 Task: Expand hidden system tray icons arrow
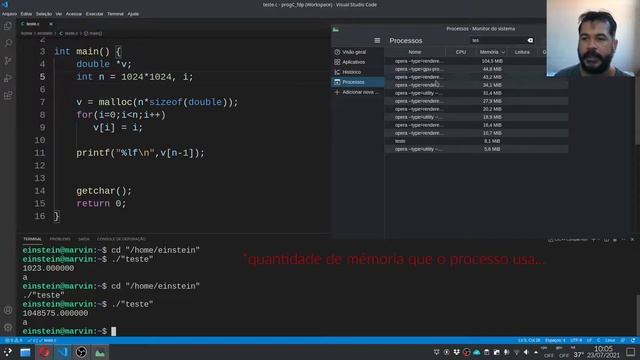pos(536,352)
